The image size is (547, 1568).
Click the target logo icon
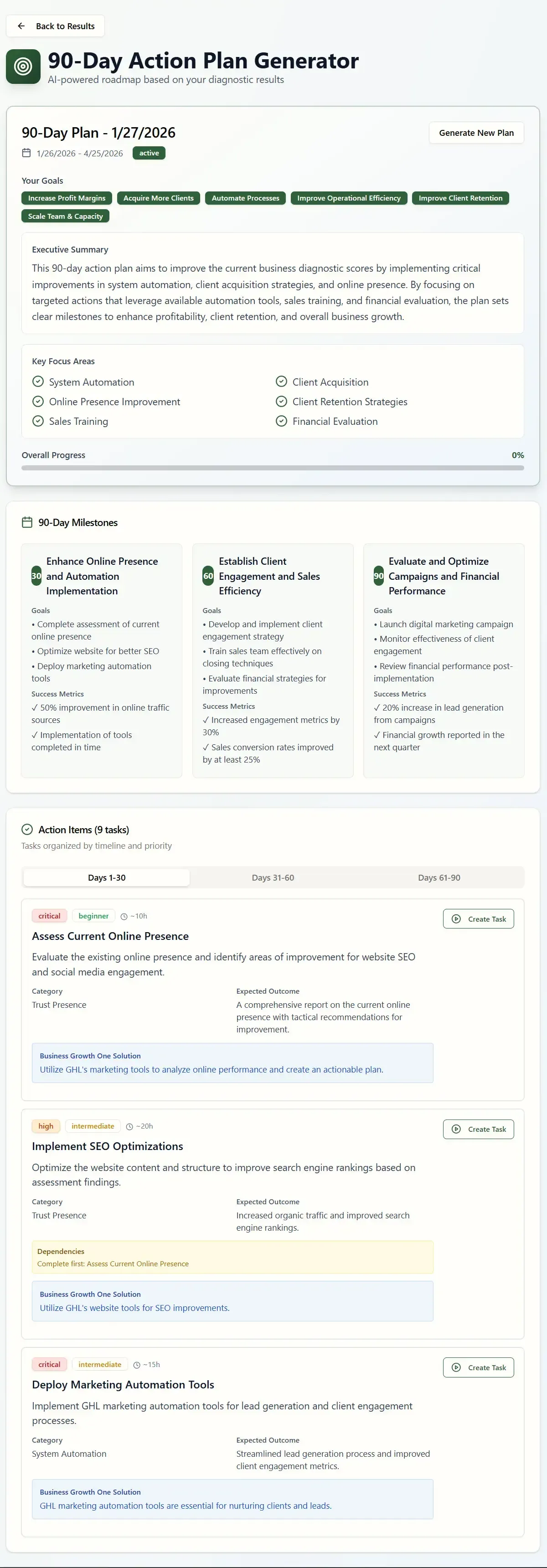point(23,67)
